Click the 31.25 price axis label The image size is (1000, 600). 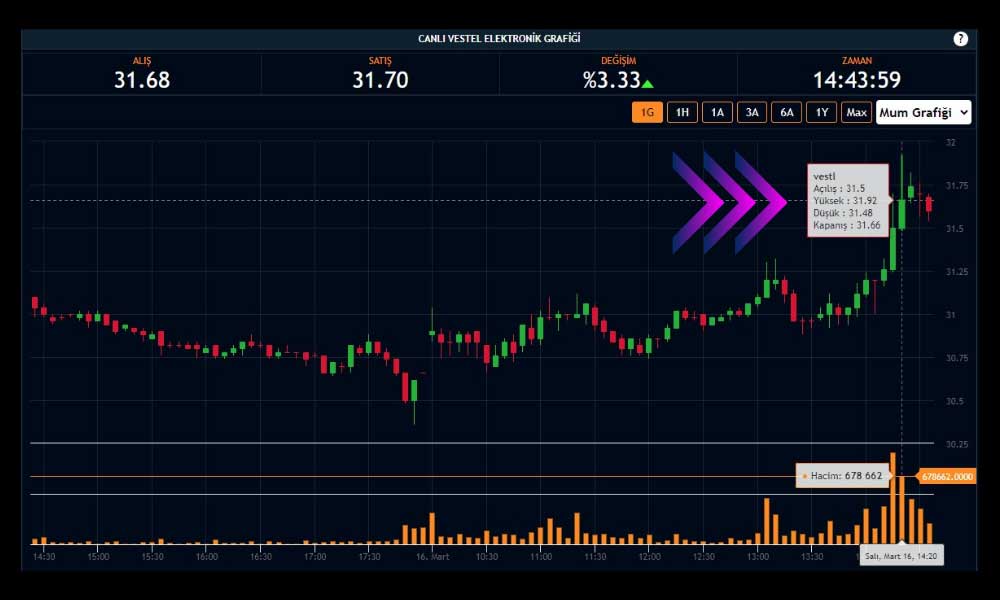click(x=957, y=272)
